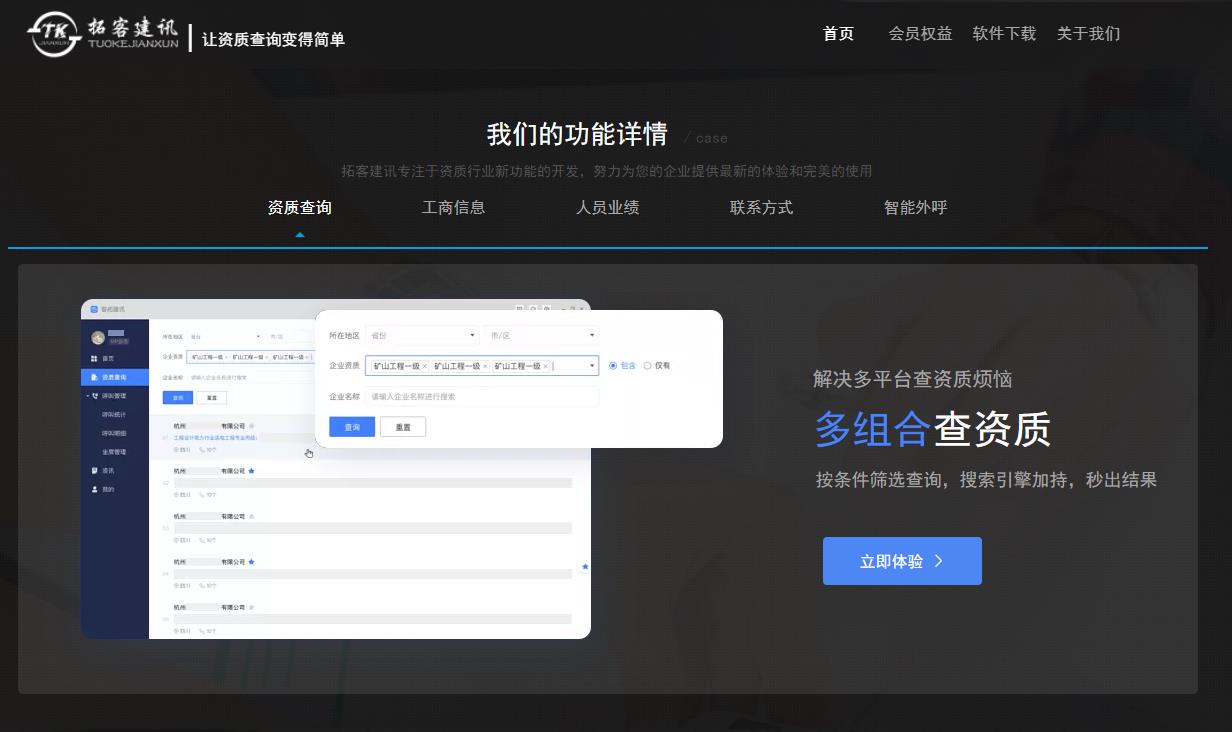Click the 企业名称 search input field
Image resolution: width=1232 pixels, height=732 pixels.
pyautogui.click(x=482, y=397)
